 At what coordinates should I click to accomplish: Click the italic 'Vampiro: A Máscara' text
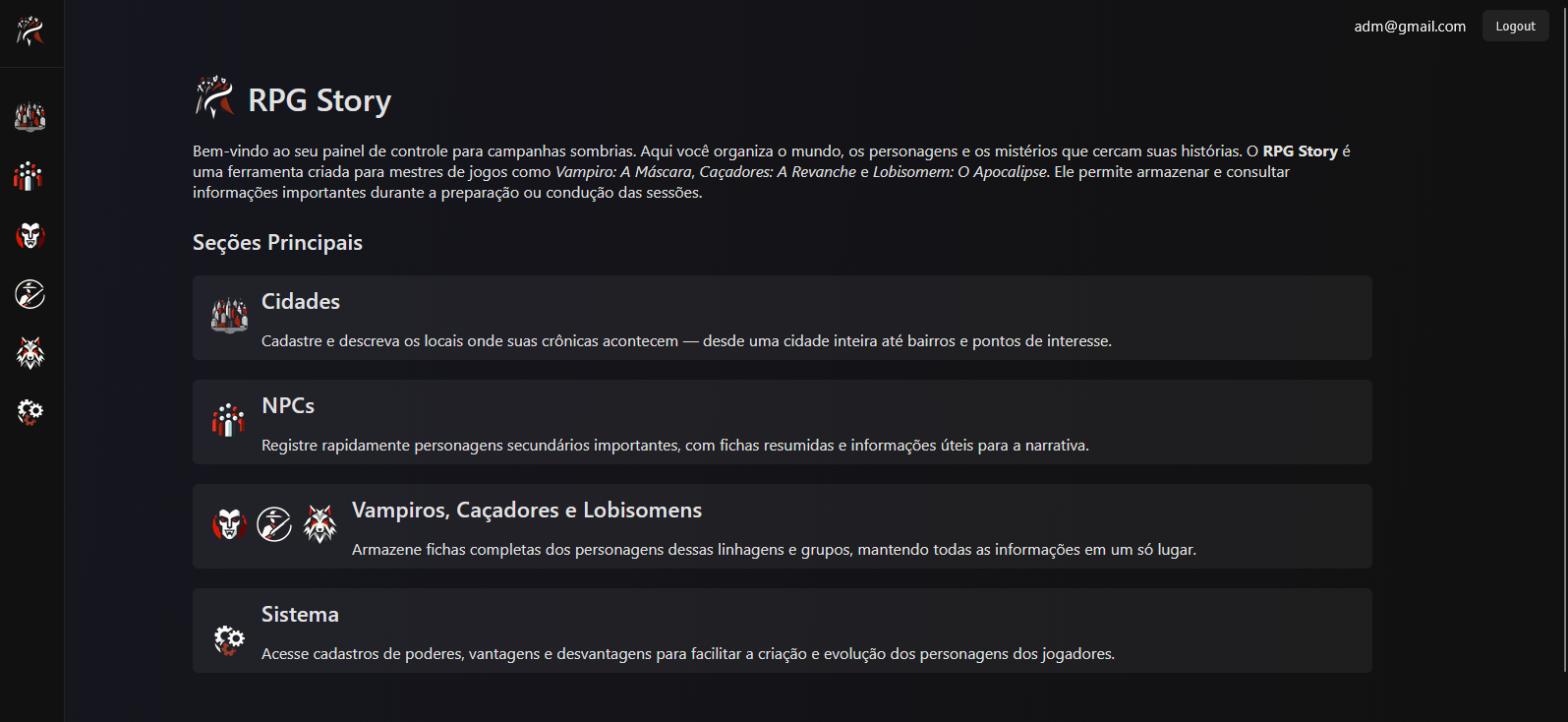click(x=623, y=172)
